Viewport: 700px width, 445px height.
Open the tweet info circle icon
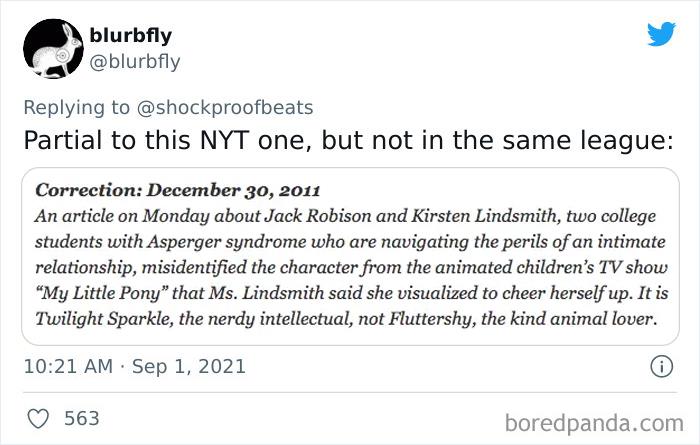point(659,369)
